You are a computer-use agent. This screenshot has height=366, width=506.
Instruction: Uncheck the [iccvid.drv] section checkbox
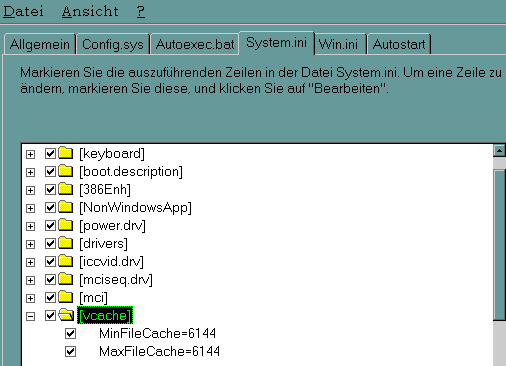coord(50,262)
